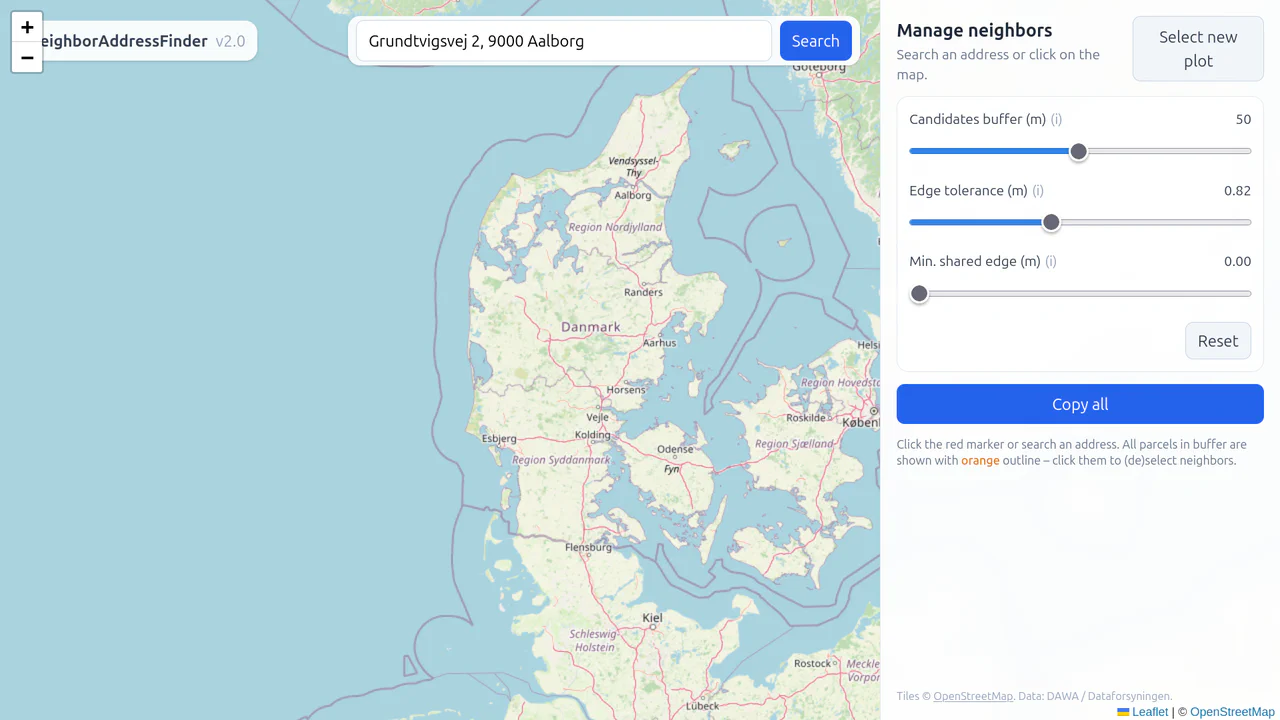Zoom out on the map

(27, 58)
